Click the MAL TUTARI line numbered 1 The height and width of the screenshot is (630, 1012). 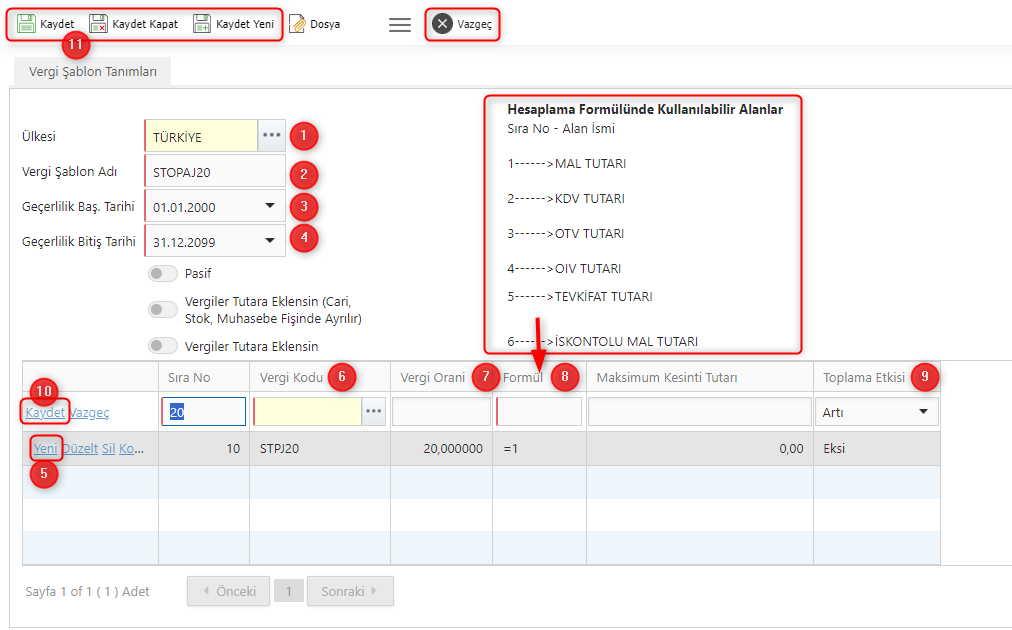pos(567,164)
